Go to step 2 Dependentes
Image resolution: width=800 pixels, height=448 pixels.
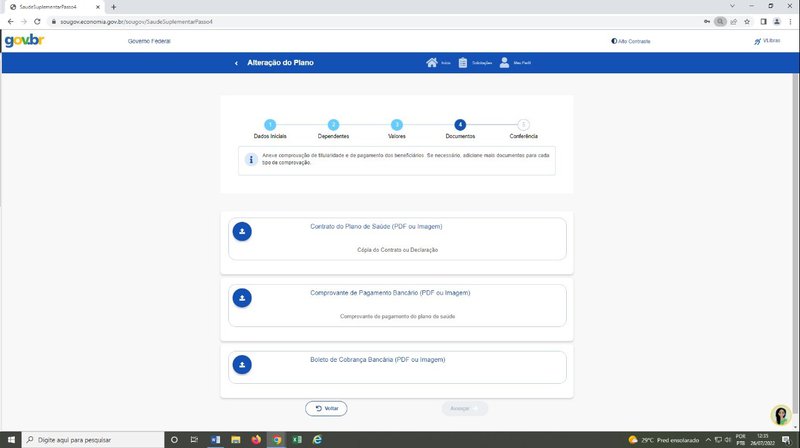pos(333,125)
